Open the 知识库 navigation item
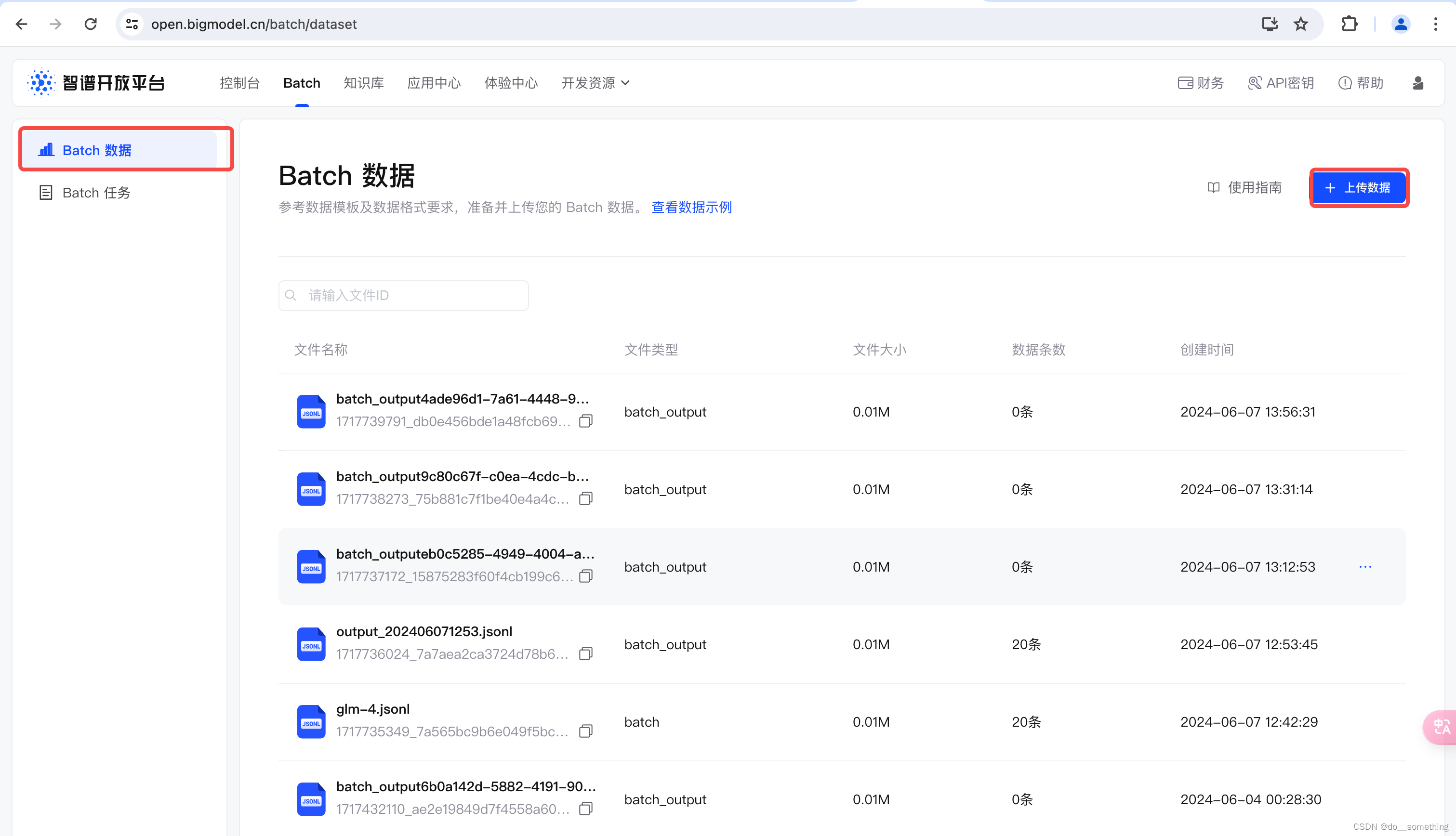The width and height of the screenshot is (1456, 836). [364, 83]
